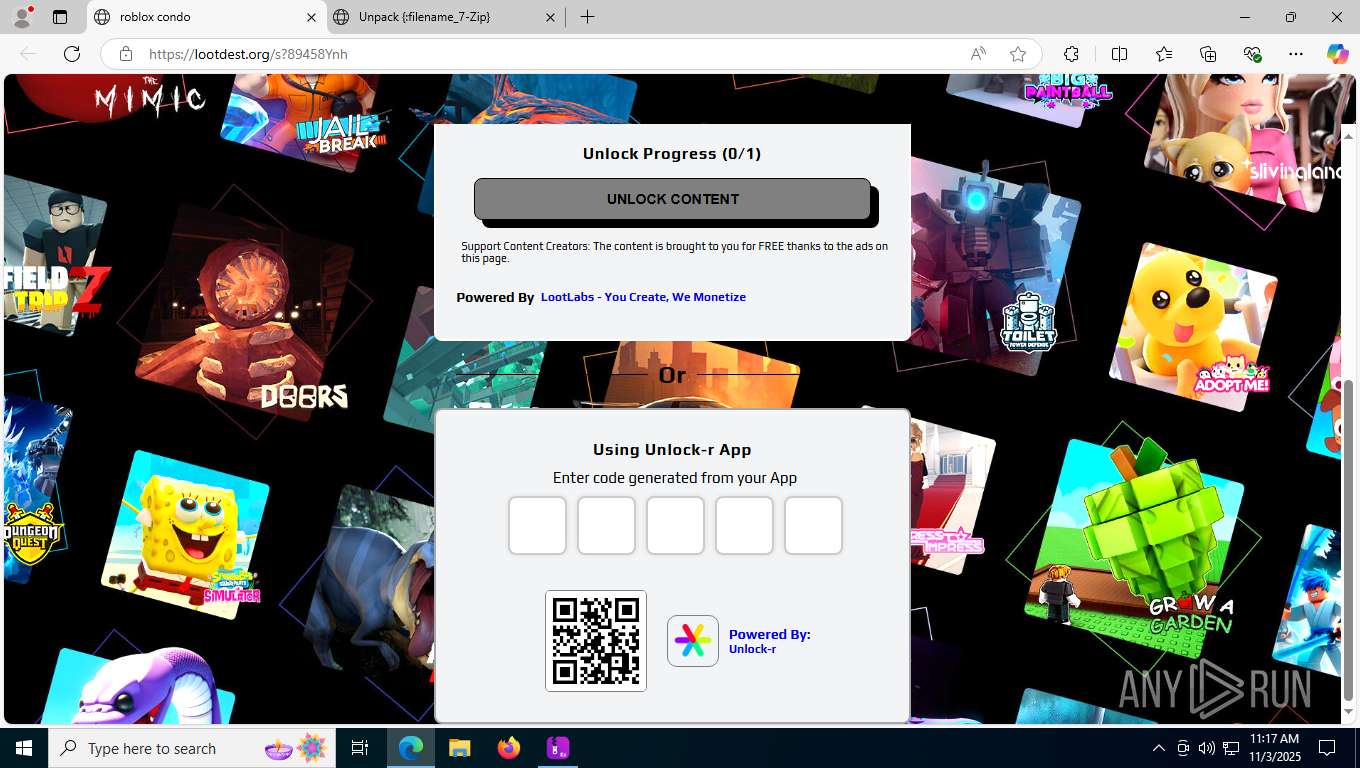
Task: Refresh the current page
Action: [x=71, y=54]
